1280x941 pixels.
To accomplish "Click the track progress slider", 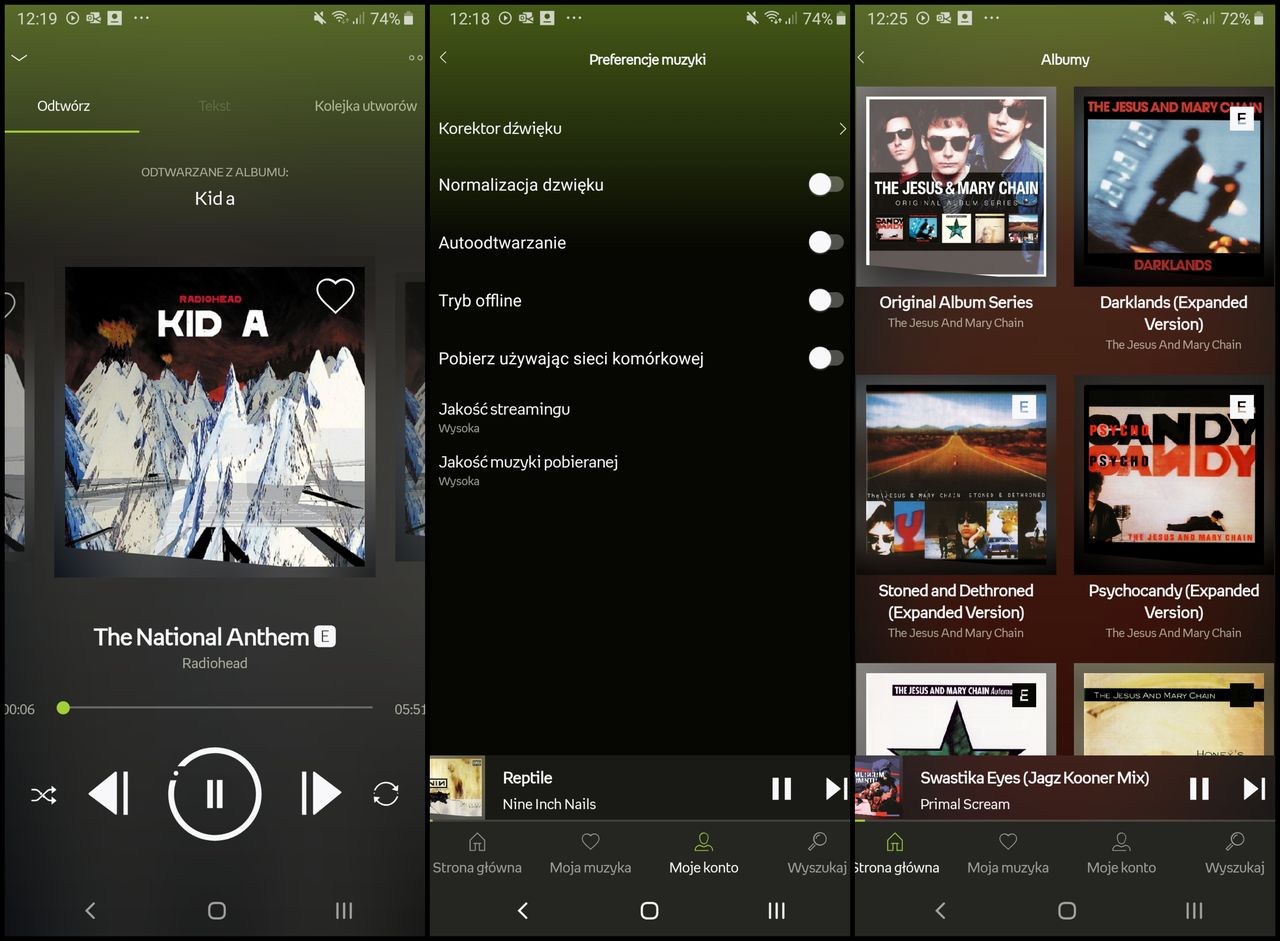I will 215,708.
